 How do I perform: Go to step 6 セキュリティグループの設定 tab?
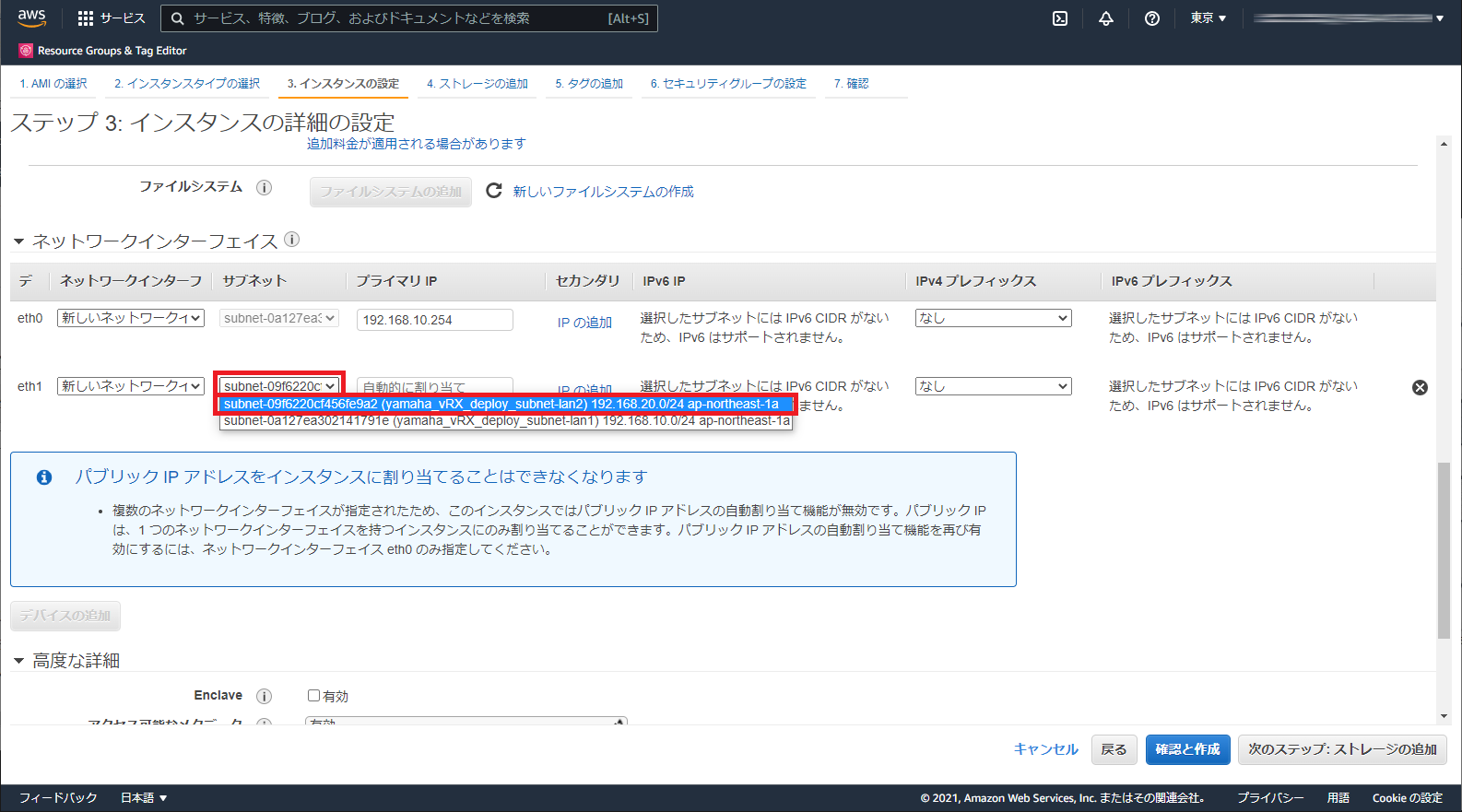click(728, 84)
